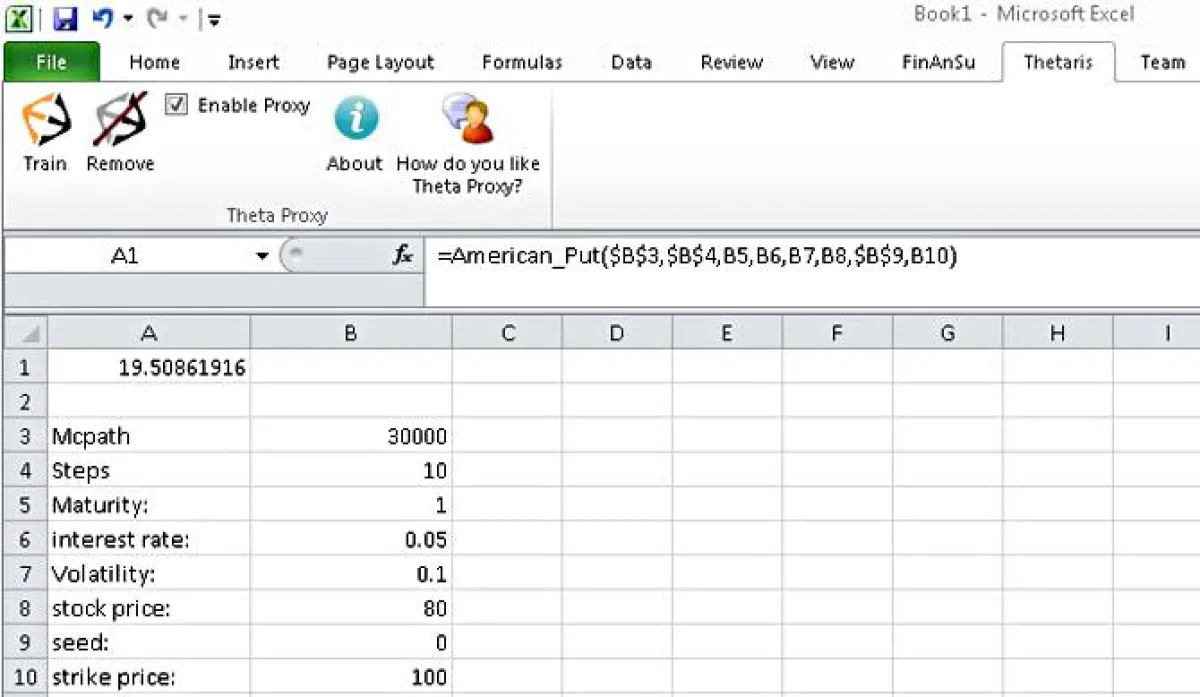Click the Remove proxy icon
The image size is (1200, 697).
[x=117, y=132]
